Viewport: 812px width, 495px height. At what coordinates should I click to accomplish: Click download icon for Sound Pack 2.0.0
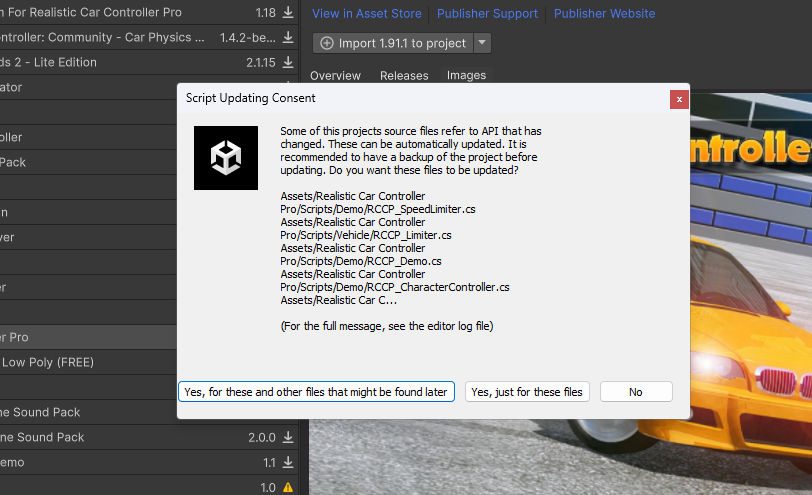(x=288, y=438)
